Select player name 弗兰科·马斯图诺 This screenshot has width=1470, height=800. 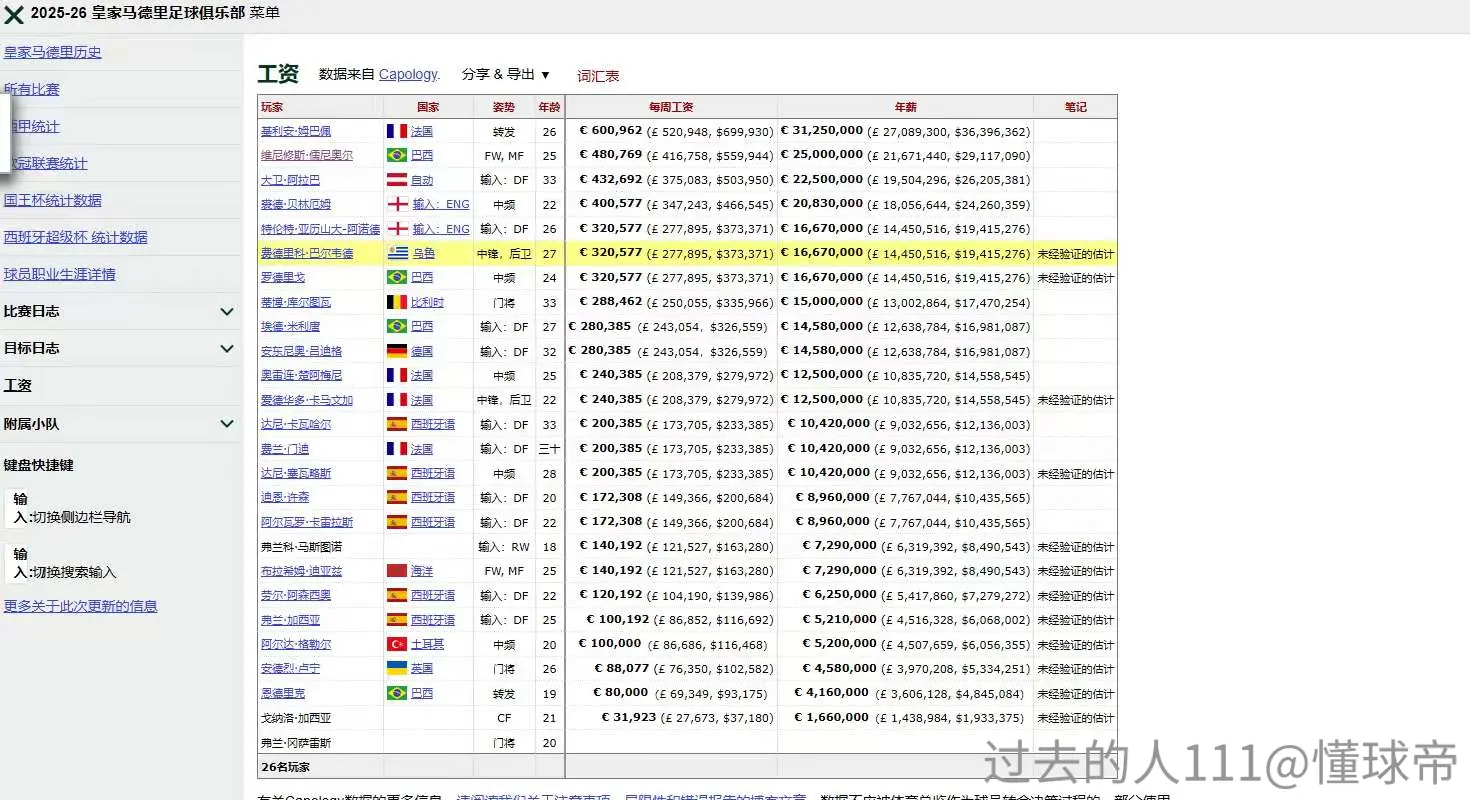(x=301, y=547)
